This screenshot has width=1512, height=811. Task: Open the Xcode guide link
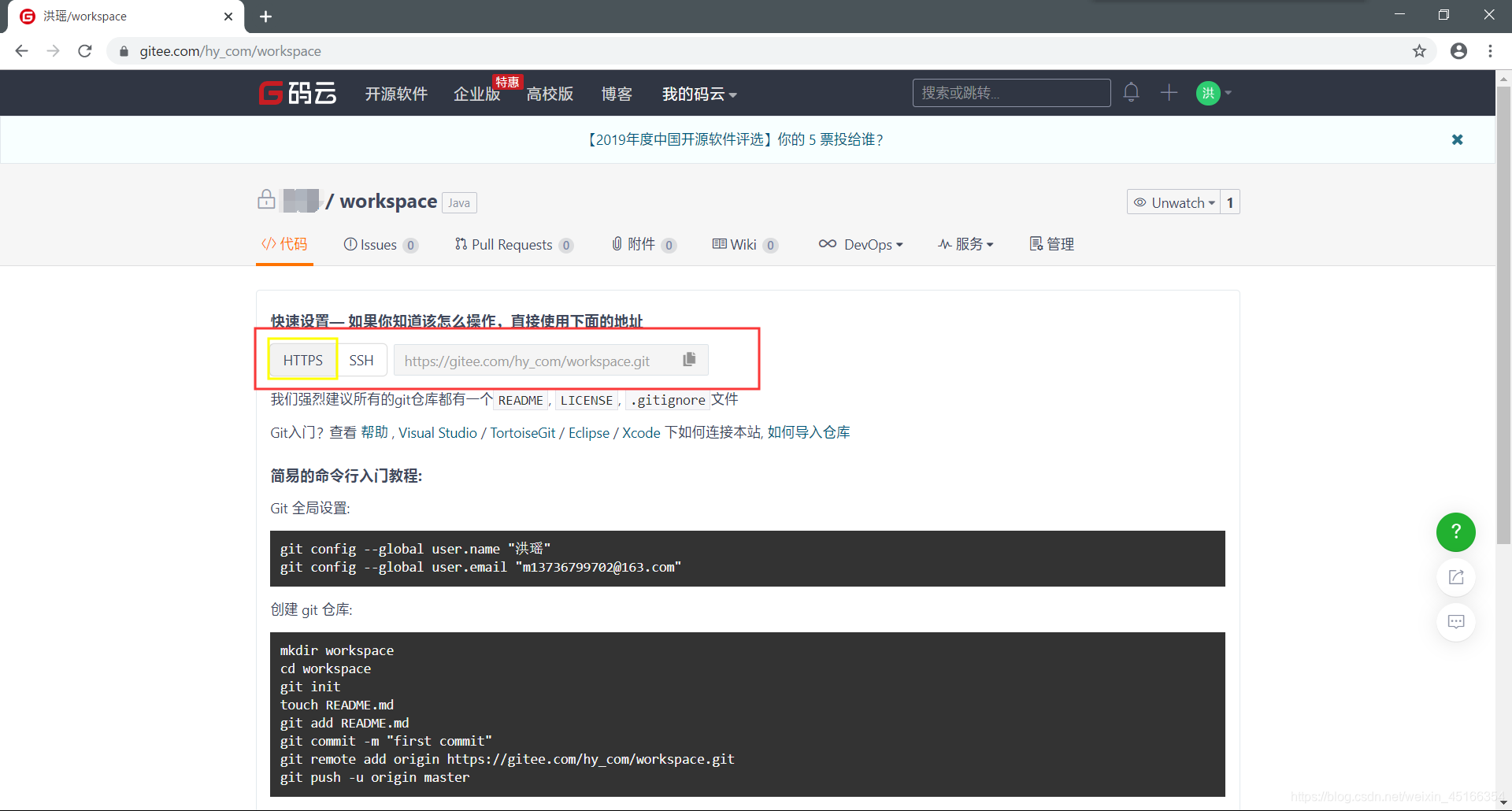[x=641, y=432]
